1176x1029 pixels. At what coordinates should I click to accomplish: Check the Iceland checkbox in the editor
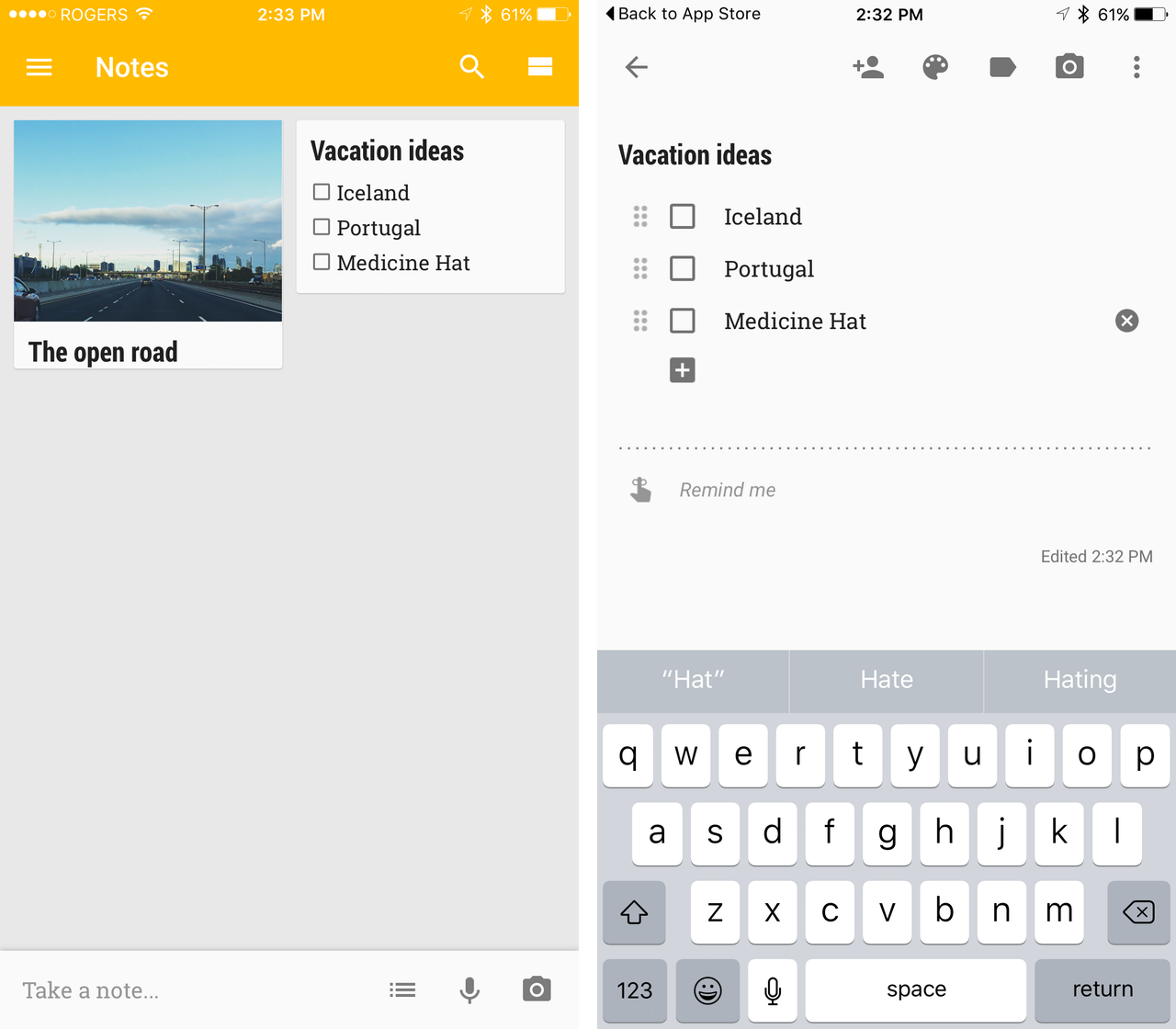point(682,217)
